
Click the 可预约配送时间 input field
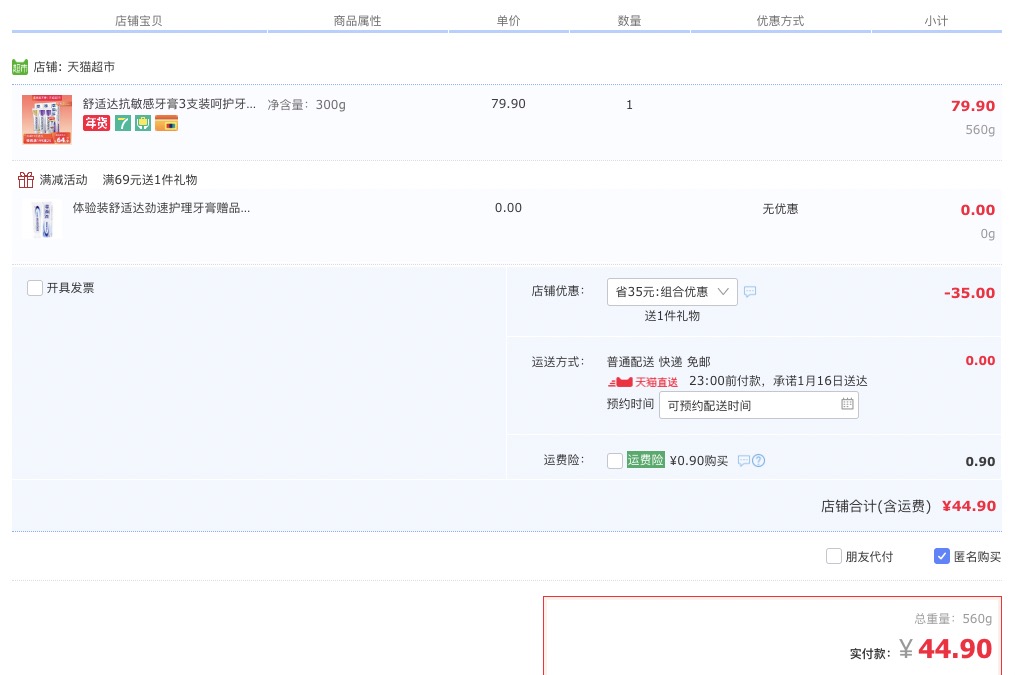pyautogui.click(x=759, y=405)
